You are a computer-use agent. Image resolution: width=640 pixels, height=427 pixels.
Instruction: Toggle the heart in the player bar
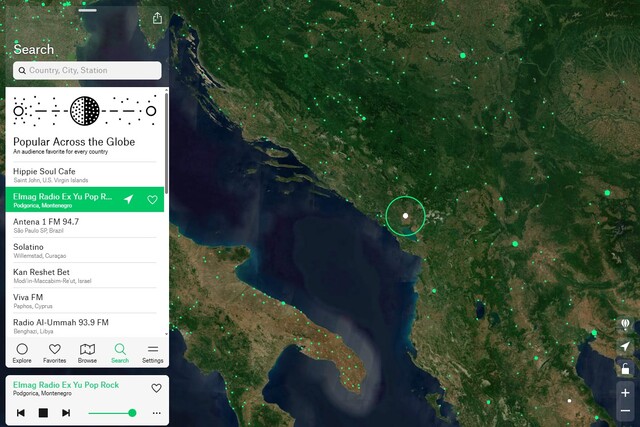coord(156,388)
